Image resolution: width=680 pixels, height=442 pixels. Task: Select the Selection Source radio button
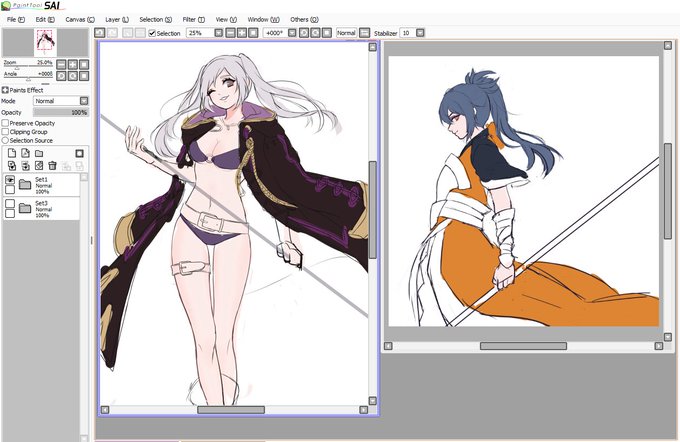tap(5, 140)
